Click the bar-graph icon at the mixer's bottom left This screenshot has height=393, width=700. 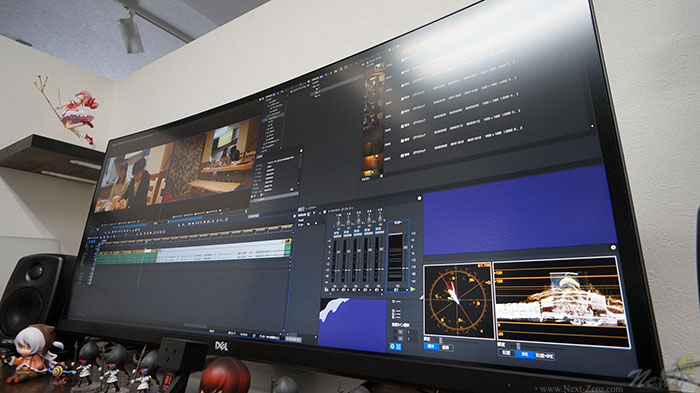(326, 289)
